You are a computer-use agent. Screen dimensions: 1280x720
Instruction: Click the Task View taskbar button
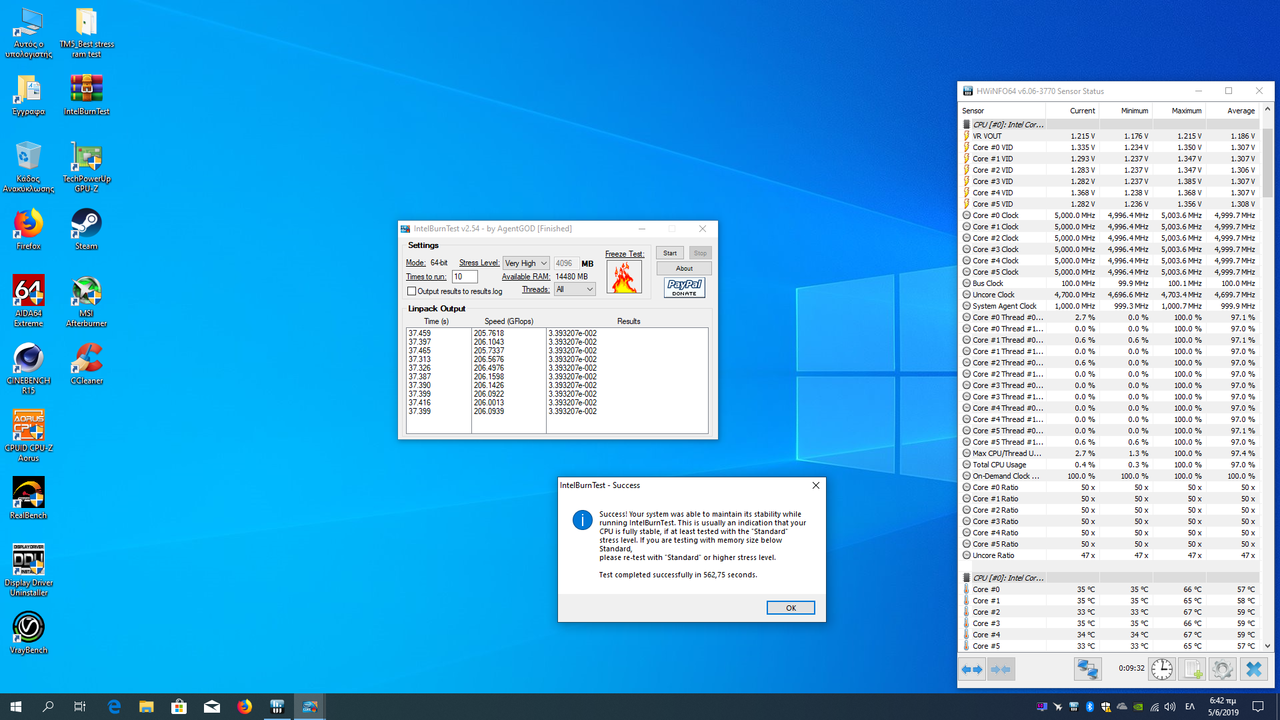80,706
